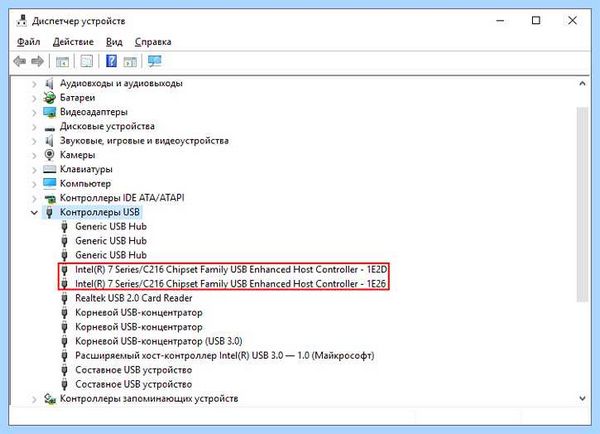The width and height of the screenshot is (600, 434).
Task: Select the Контроллеры USB category label
Action: point(99,212)
